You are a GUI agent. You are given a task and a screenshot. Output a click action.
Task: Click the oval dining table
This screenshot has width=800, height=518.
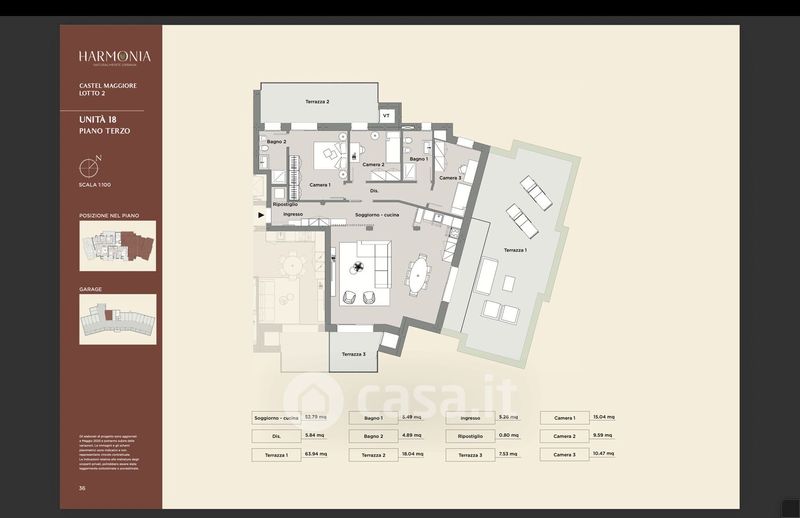point(417,272)
